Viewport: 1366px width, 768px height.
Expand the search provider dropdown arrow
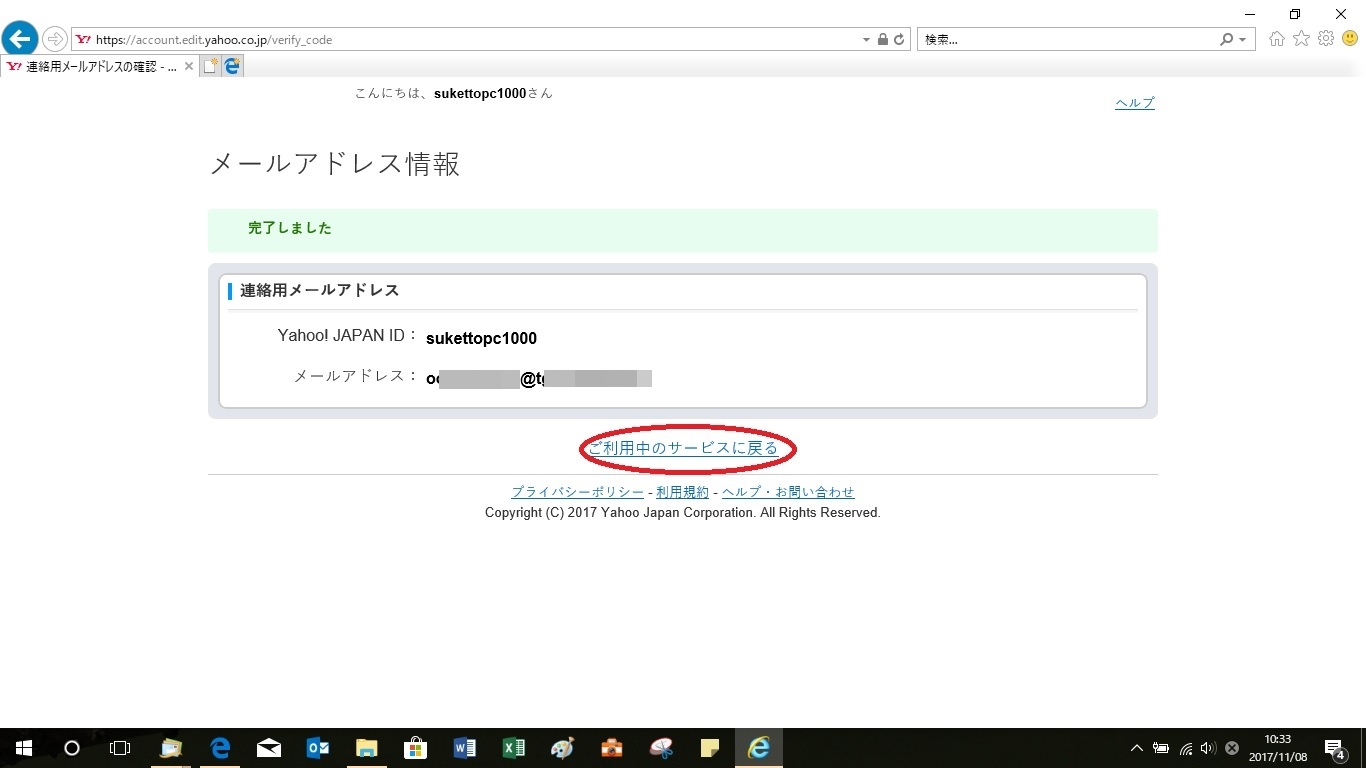click(x=1243, y=40)
